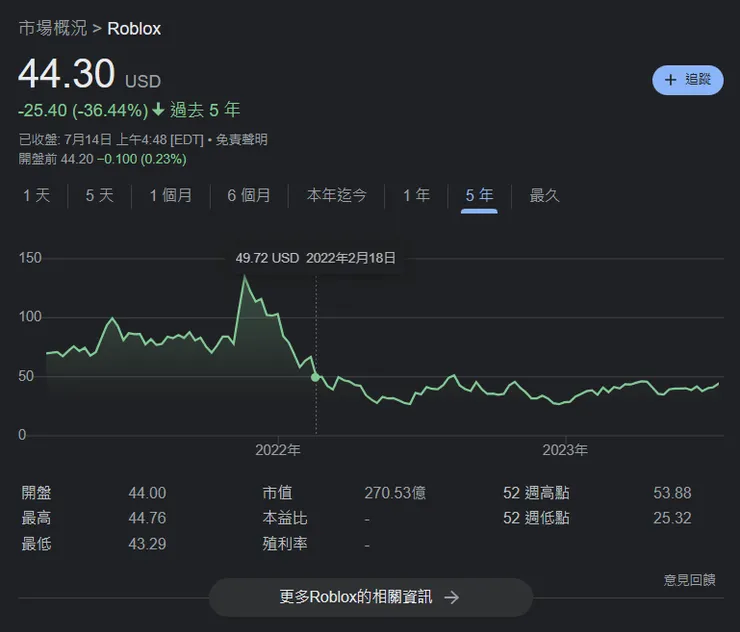Click the 殖利率 label
Screen dimensions: 740x632
(285, 544)
